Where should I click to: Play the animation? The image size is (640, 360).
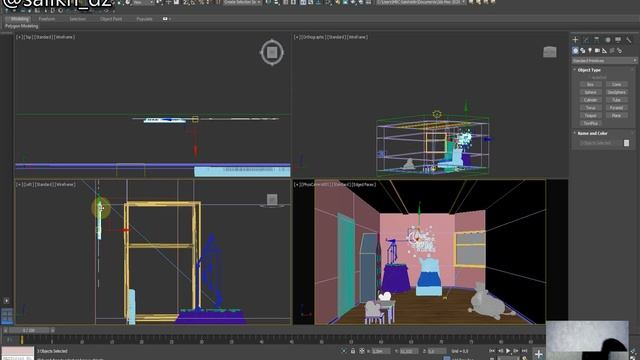pos(508,351)
